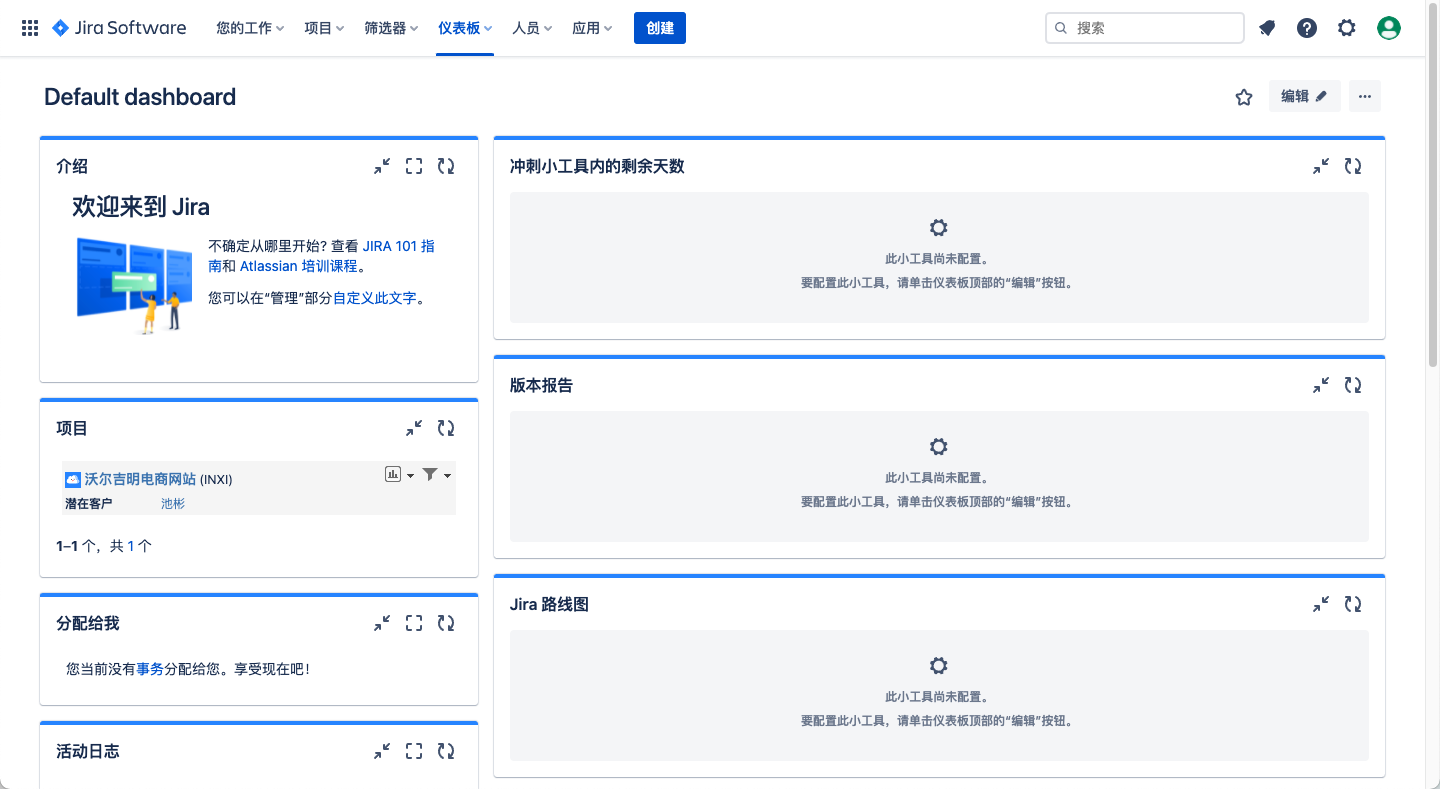The width and height of the screenshot is (1440, 789).
Task: Open the project filter funnel dropdown
Action: [437, 474]
